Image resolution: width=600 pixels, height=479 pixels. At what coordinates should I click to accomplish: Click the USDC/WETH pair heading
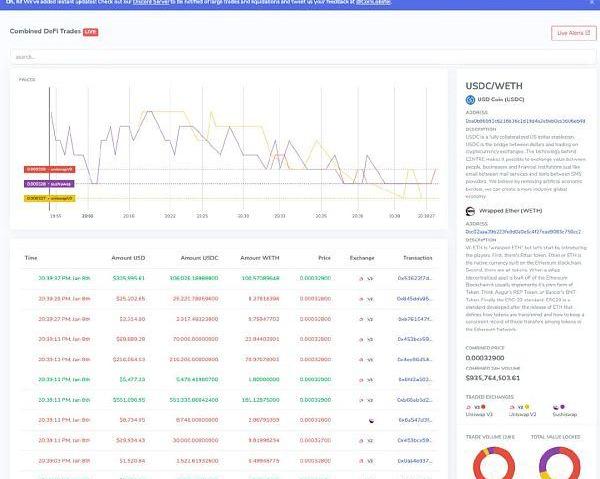[x=494, y=86]
